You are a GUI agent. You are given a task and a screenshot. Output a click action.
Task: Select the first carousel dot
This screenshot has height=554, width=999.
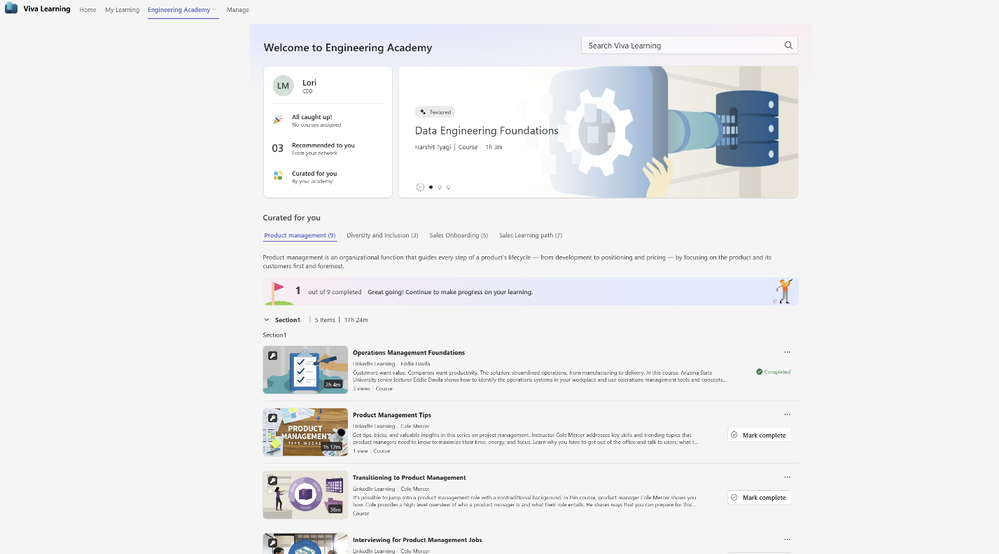[431, 187]
